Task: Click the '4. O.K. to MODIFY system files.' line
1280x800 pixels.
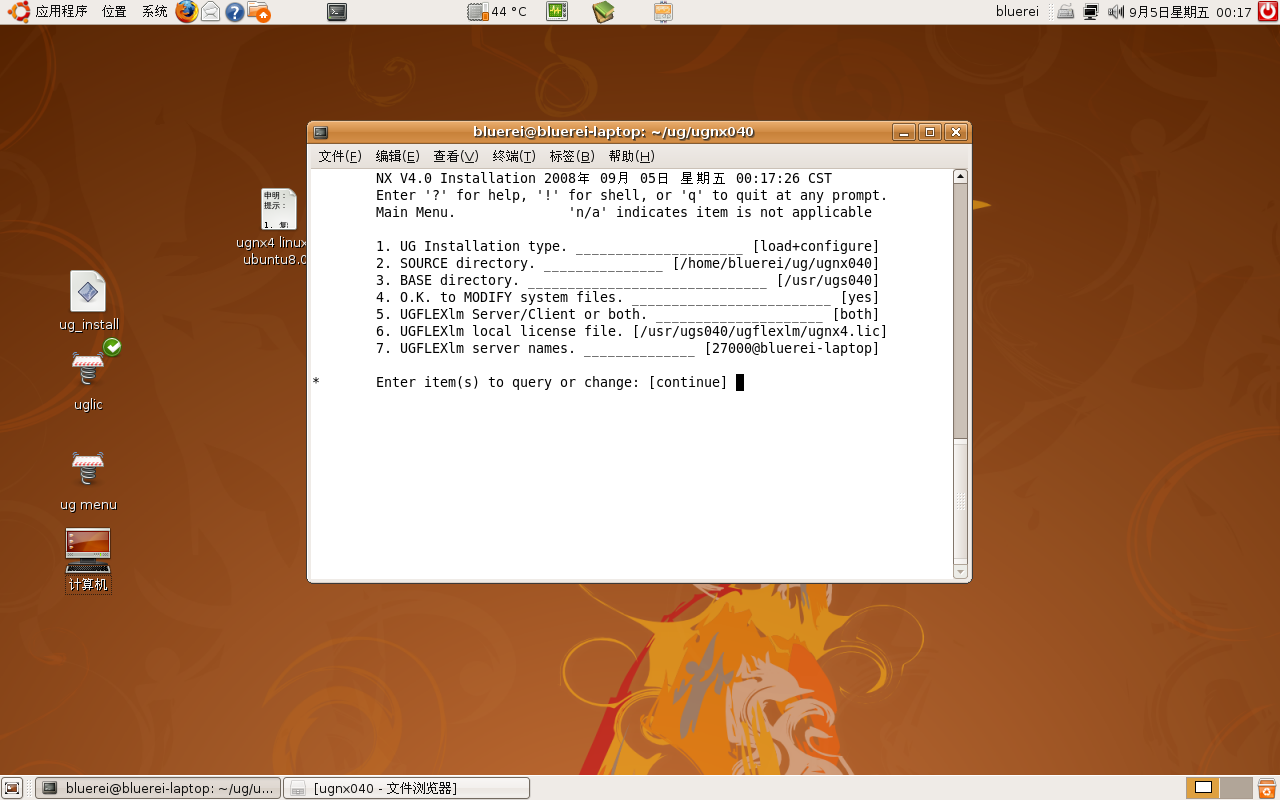Action: pos(628,297)
